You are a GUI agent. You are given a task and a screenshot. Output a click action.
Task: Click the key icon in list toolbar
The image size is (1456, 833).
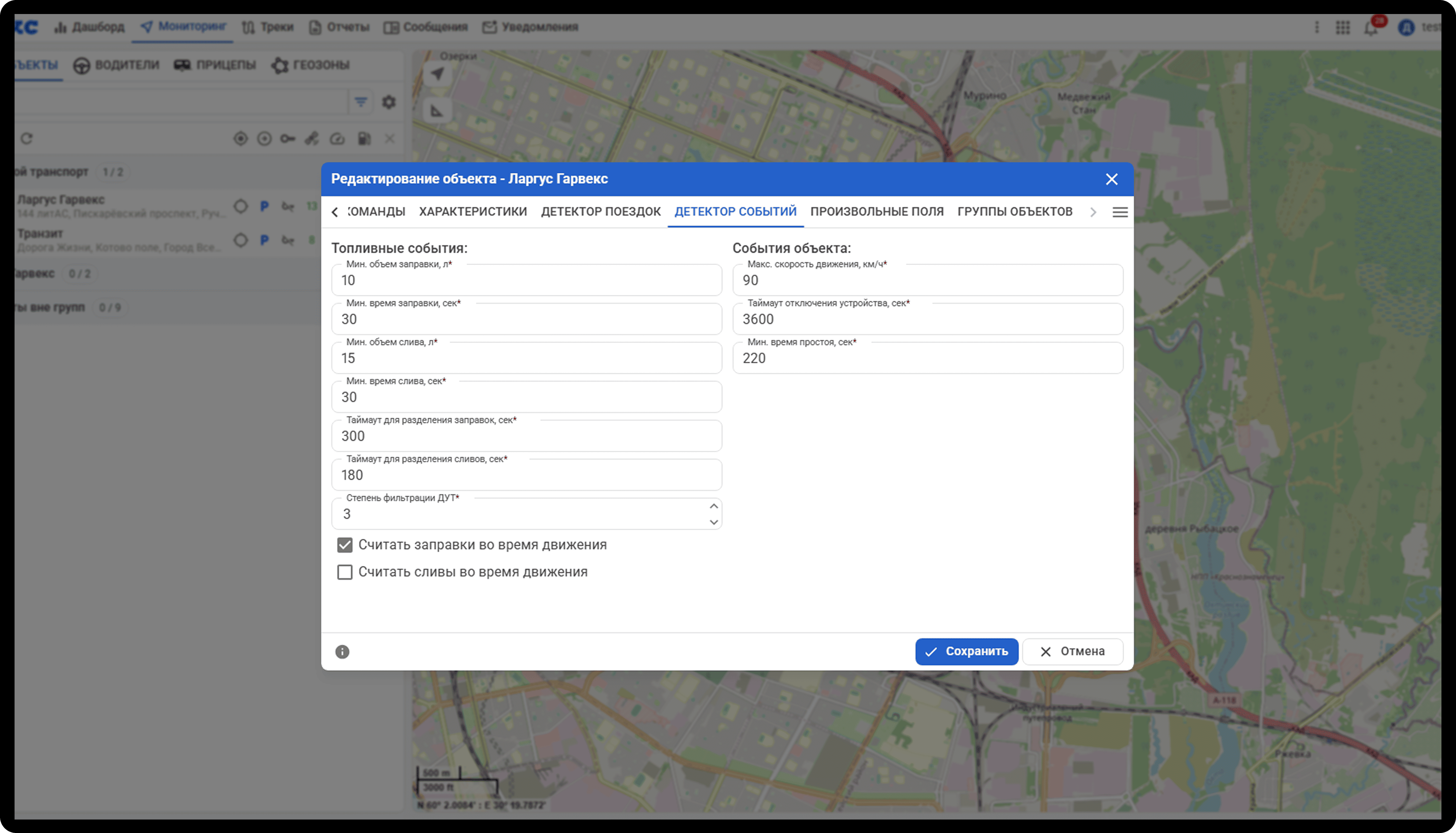pos(287,139)
